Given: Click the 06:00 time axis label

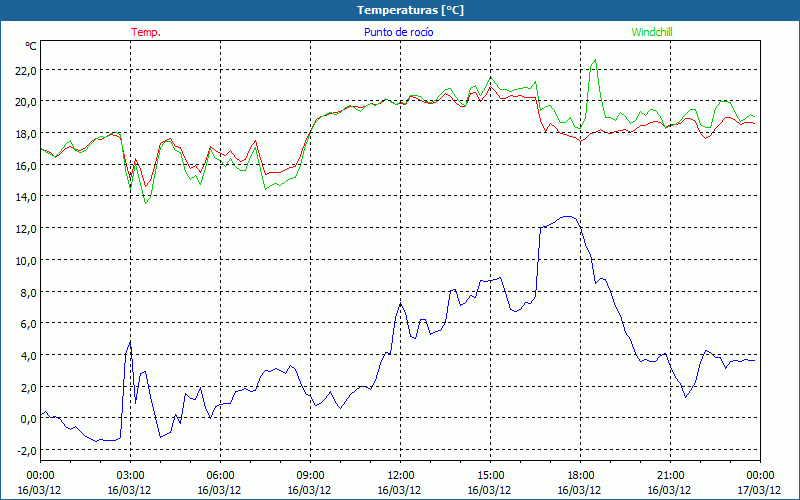Looking at the screenshot, I should pos(220,476).
